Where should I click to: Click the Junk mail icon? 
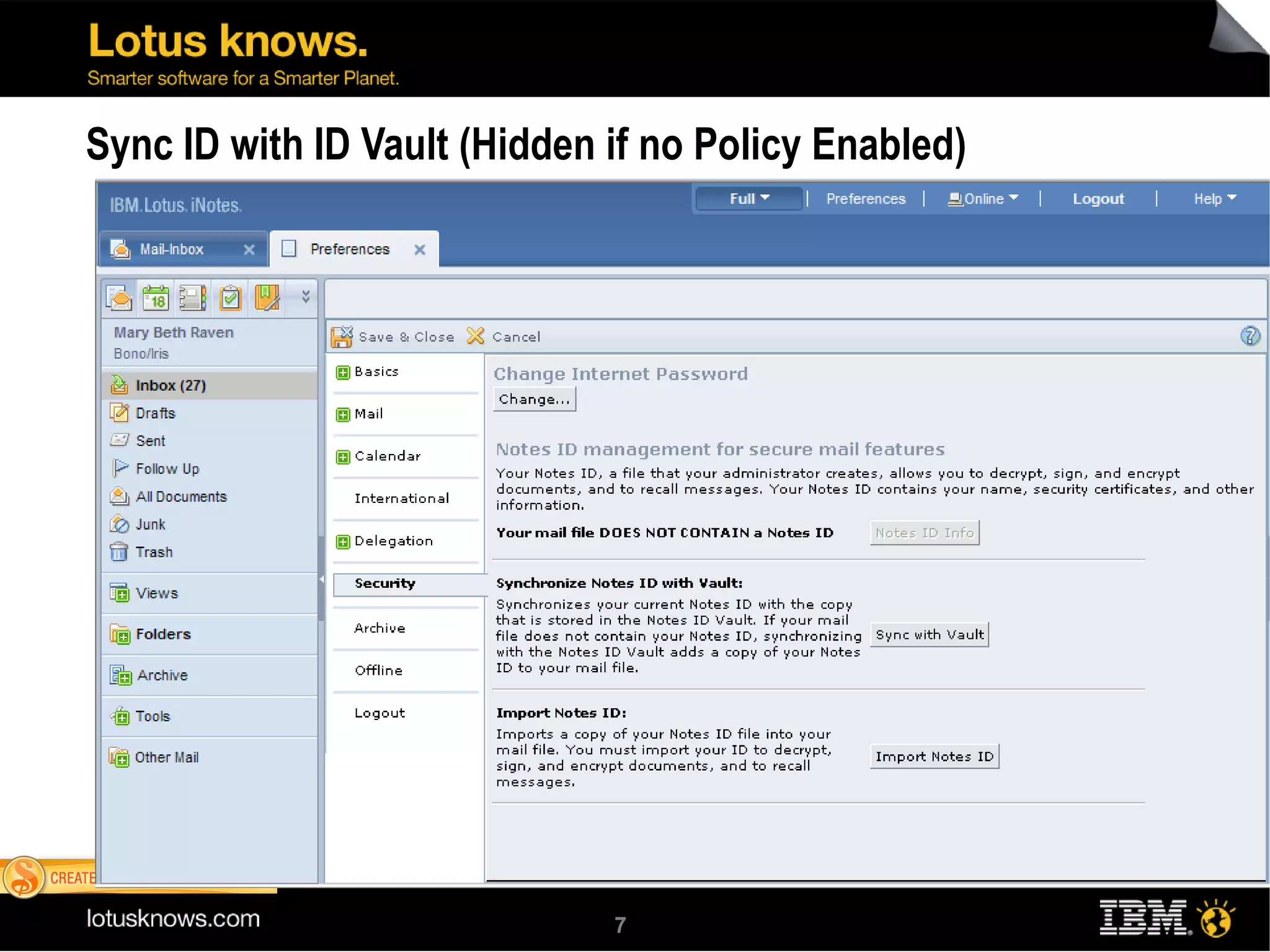(119, 525)
